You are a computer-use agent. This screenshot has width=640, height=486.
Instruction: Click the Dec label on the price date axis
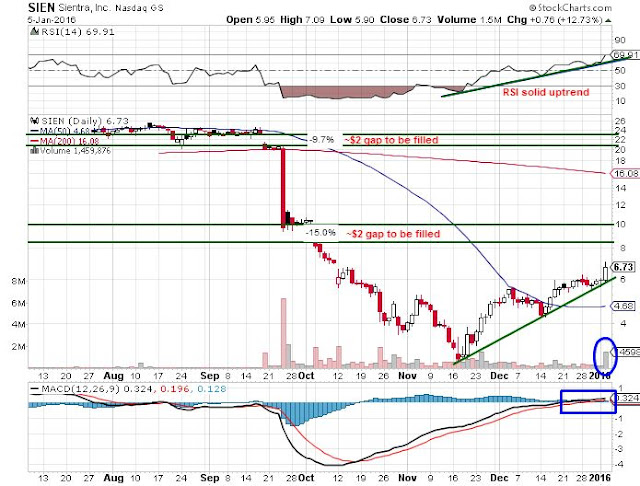point(499,375)
